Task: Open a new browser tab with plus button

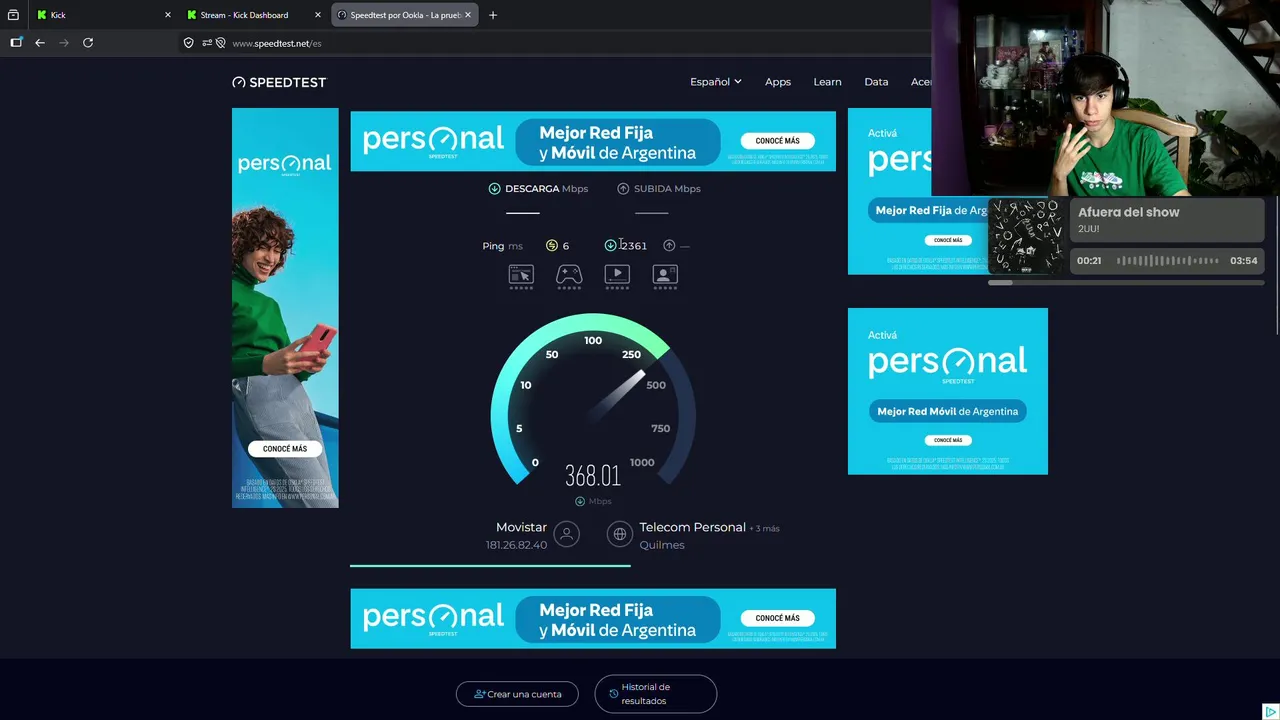Action: click(x=493, y=15)
